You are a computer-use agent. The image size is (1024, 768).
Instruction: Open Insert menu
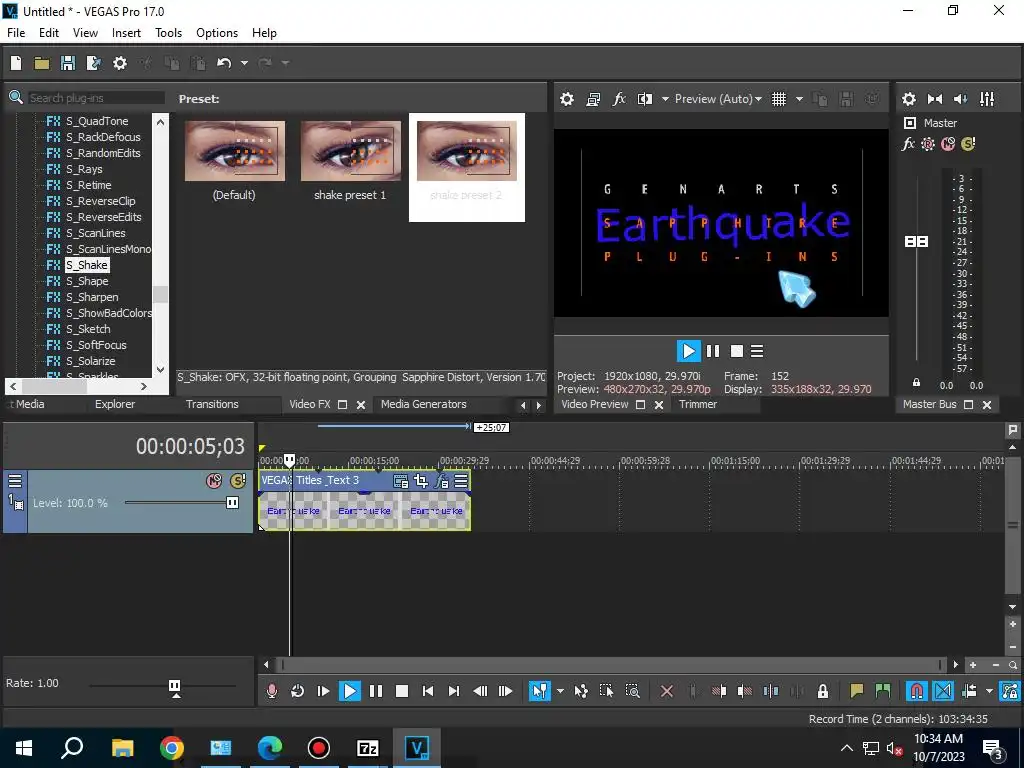click(126, 33)
